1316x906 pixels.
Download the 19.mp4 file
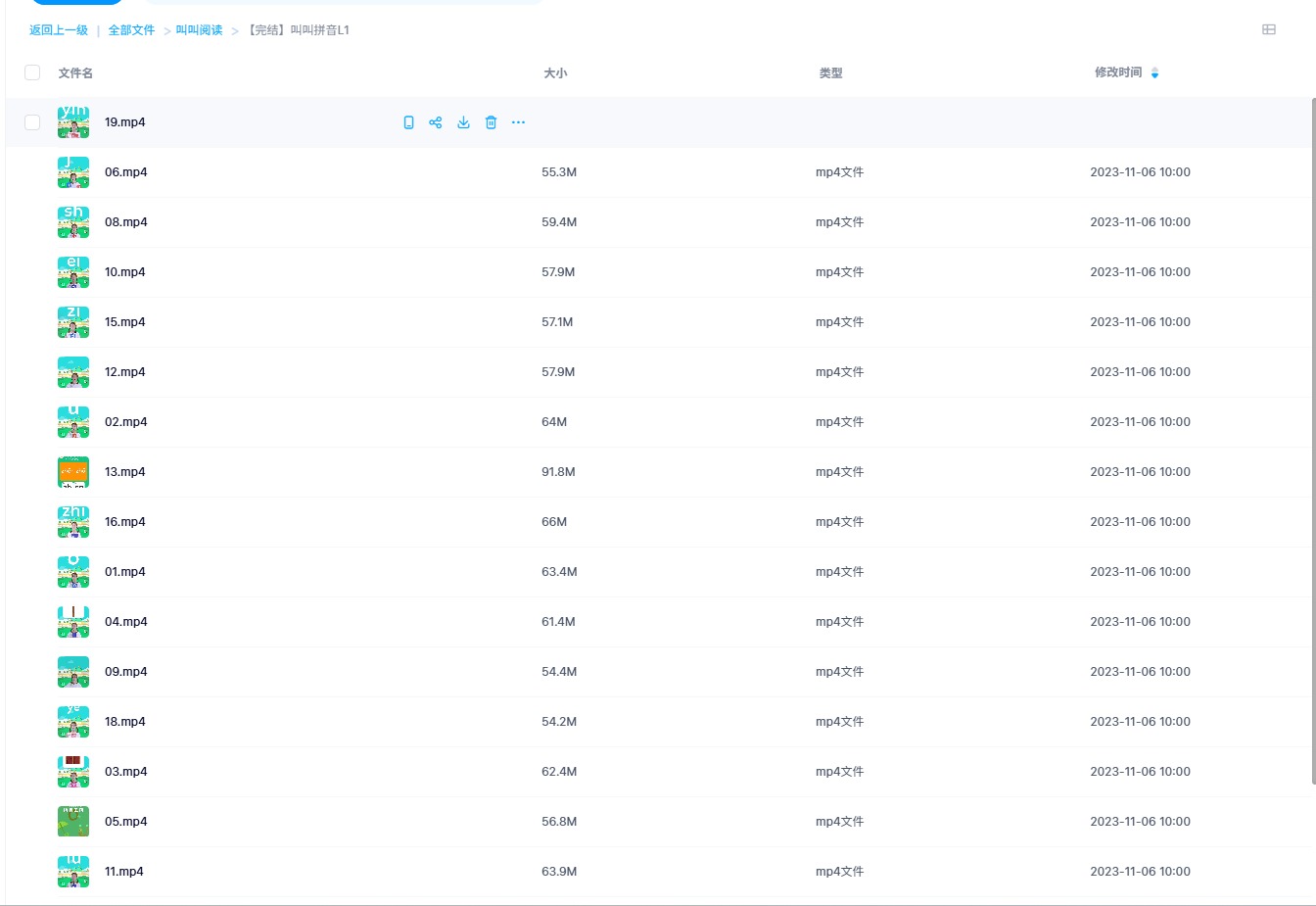463,122
